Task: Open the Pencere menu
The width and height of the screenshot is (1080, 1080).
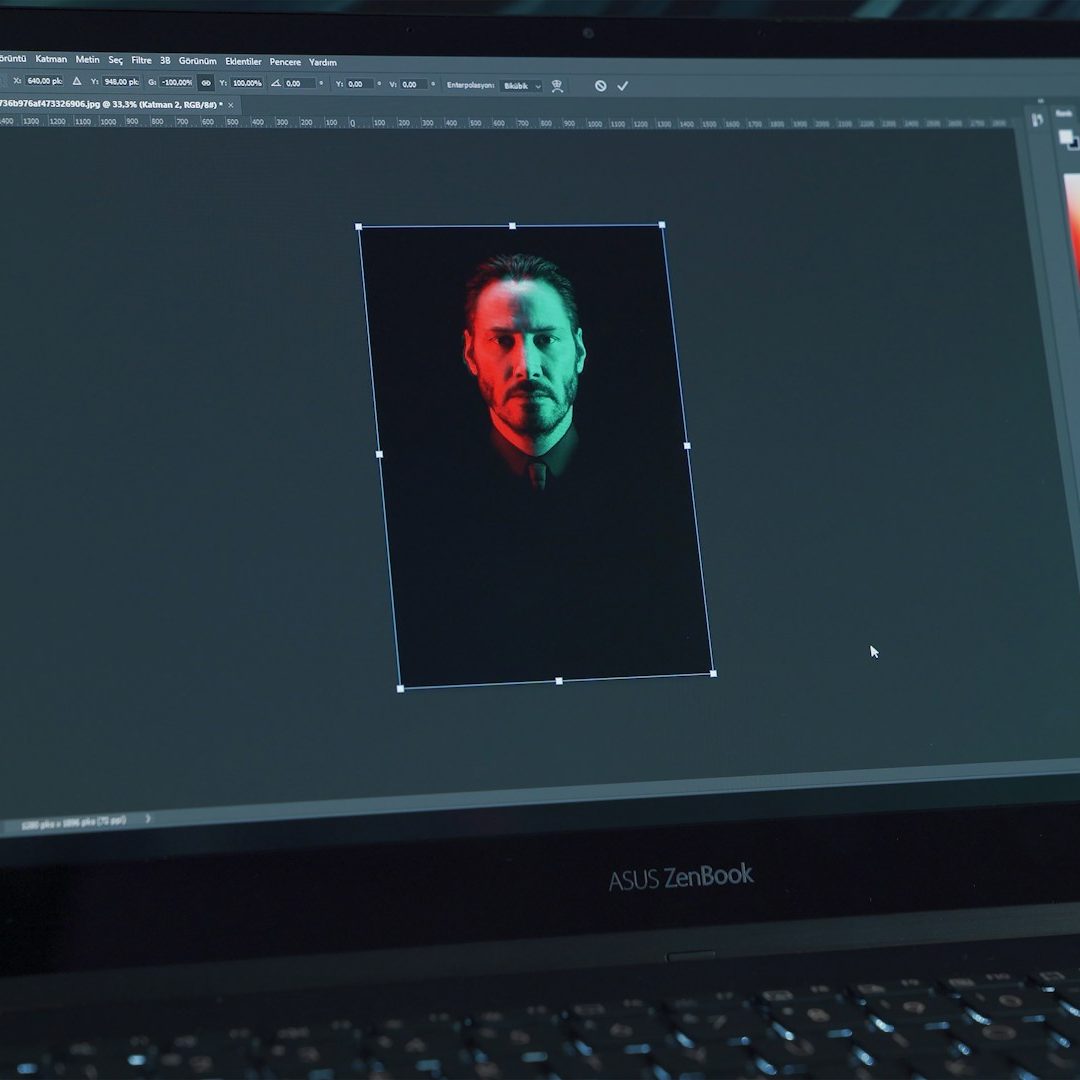Action: click(285, 62)
